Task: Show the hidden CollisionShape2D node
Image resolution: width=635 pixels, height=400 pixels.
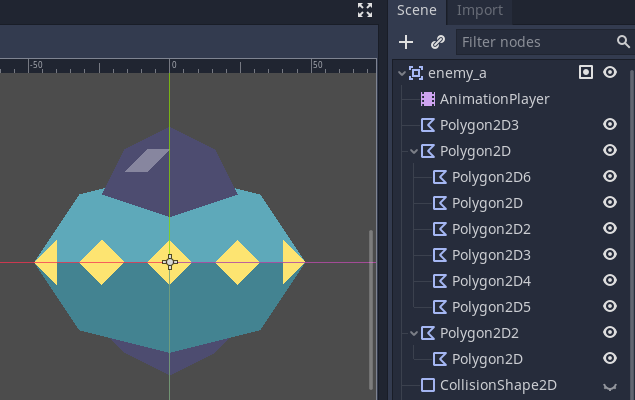Action: coord(609,387)
